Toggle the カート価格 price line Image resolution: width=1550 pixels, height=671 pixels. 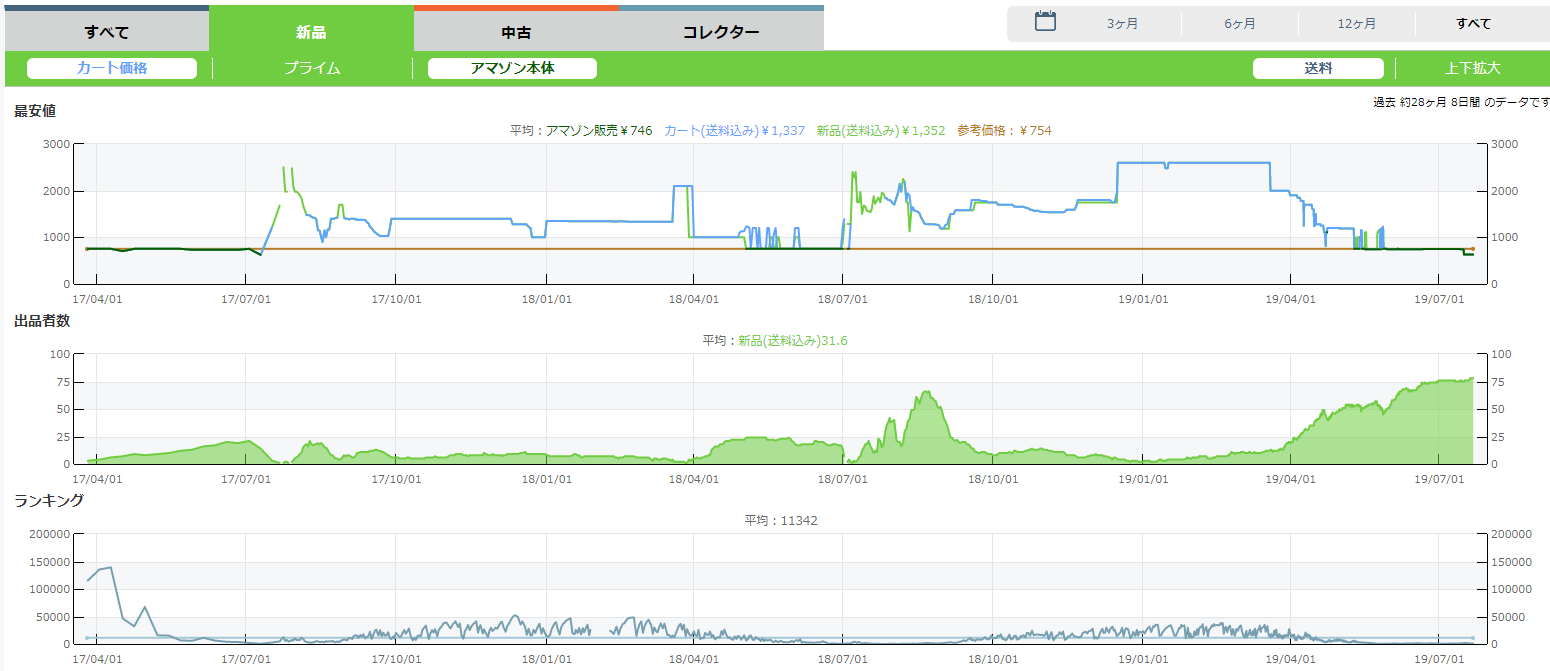112,68
